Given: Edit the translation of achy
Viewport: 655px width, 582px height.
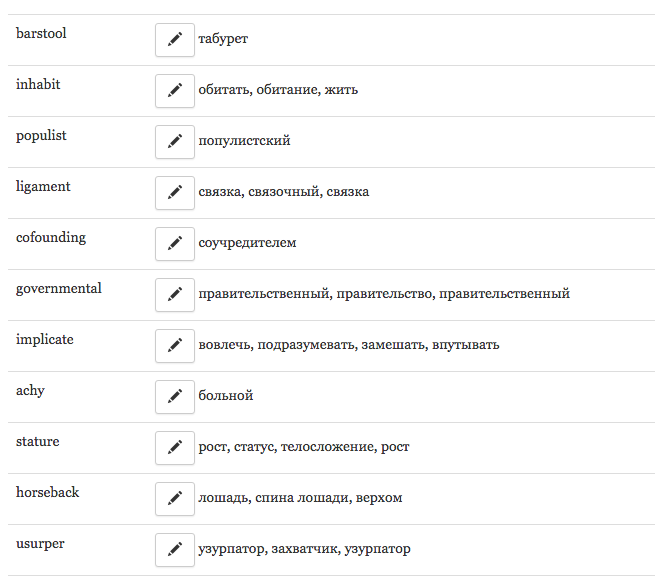Looking at the screenshot, I should [x=175, y=396].
